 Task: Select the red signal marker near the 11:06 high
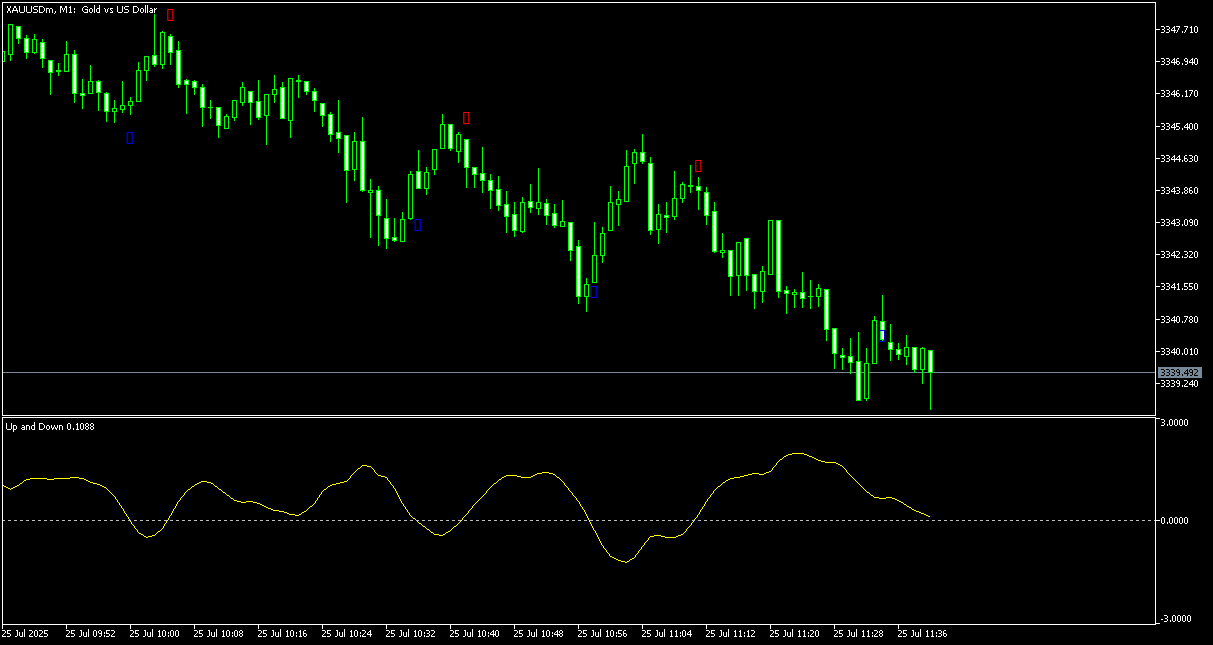[x=698, y=166]
